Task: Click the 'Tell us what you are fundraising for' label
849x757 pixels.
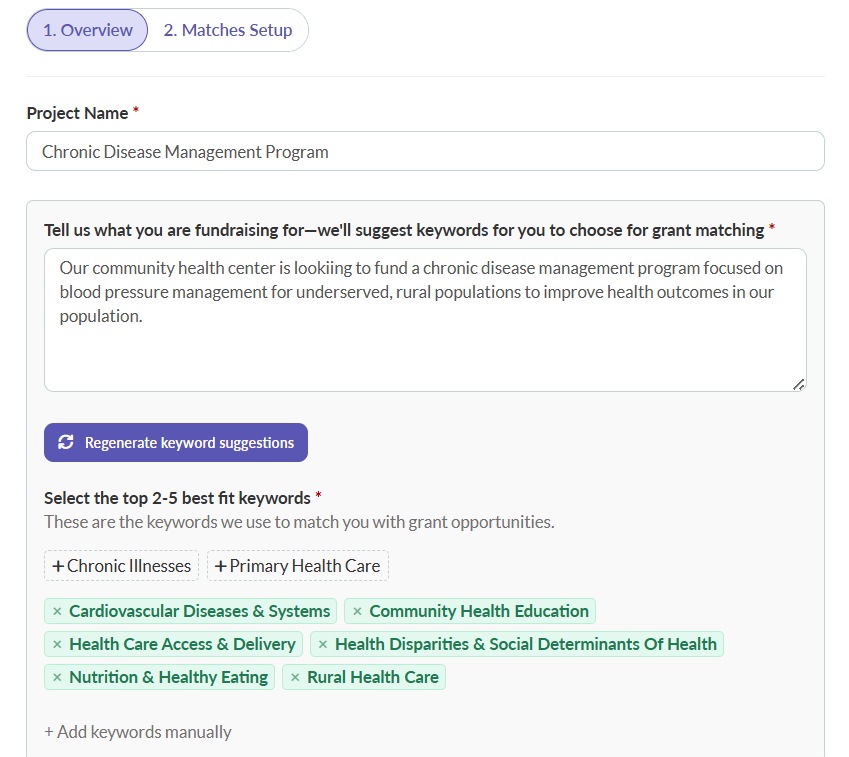Action: [404, 230]
